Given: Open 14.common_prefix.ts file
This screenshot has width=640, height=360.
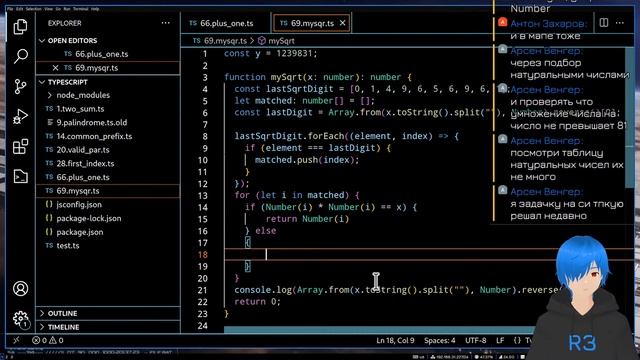Looking at the screenshot, I should pyautogui.click(x=108, y=136).
